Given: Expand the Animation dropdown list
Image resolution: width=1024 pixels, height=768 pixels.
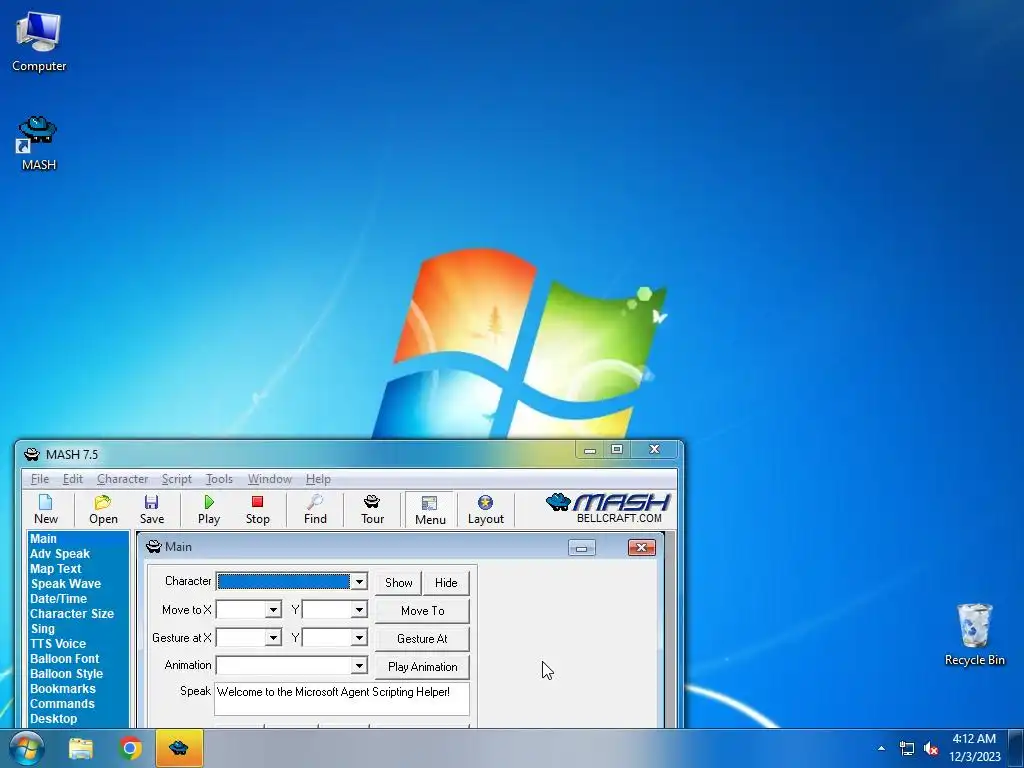Looking at the screenshot, I should (359, 665).
